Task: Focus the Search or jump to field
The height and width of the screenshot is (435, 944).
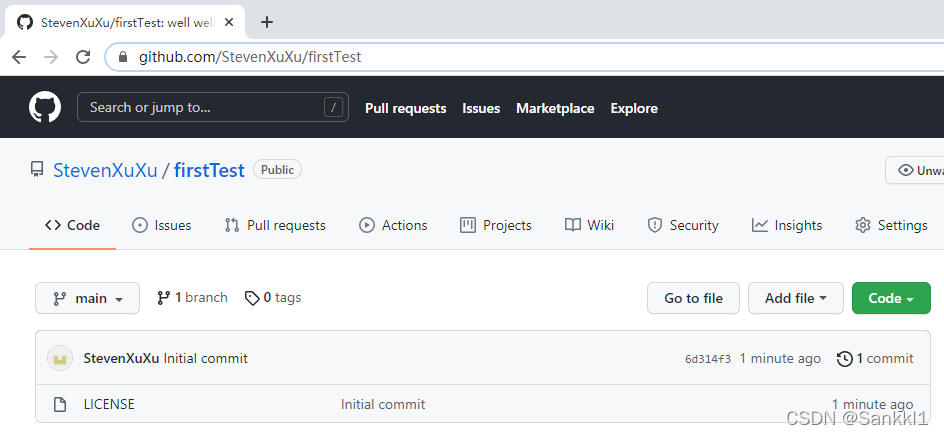Action: [x=213, y=107]
